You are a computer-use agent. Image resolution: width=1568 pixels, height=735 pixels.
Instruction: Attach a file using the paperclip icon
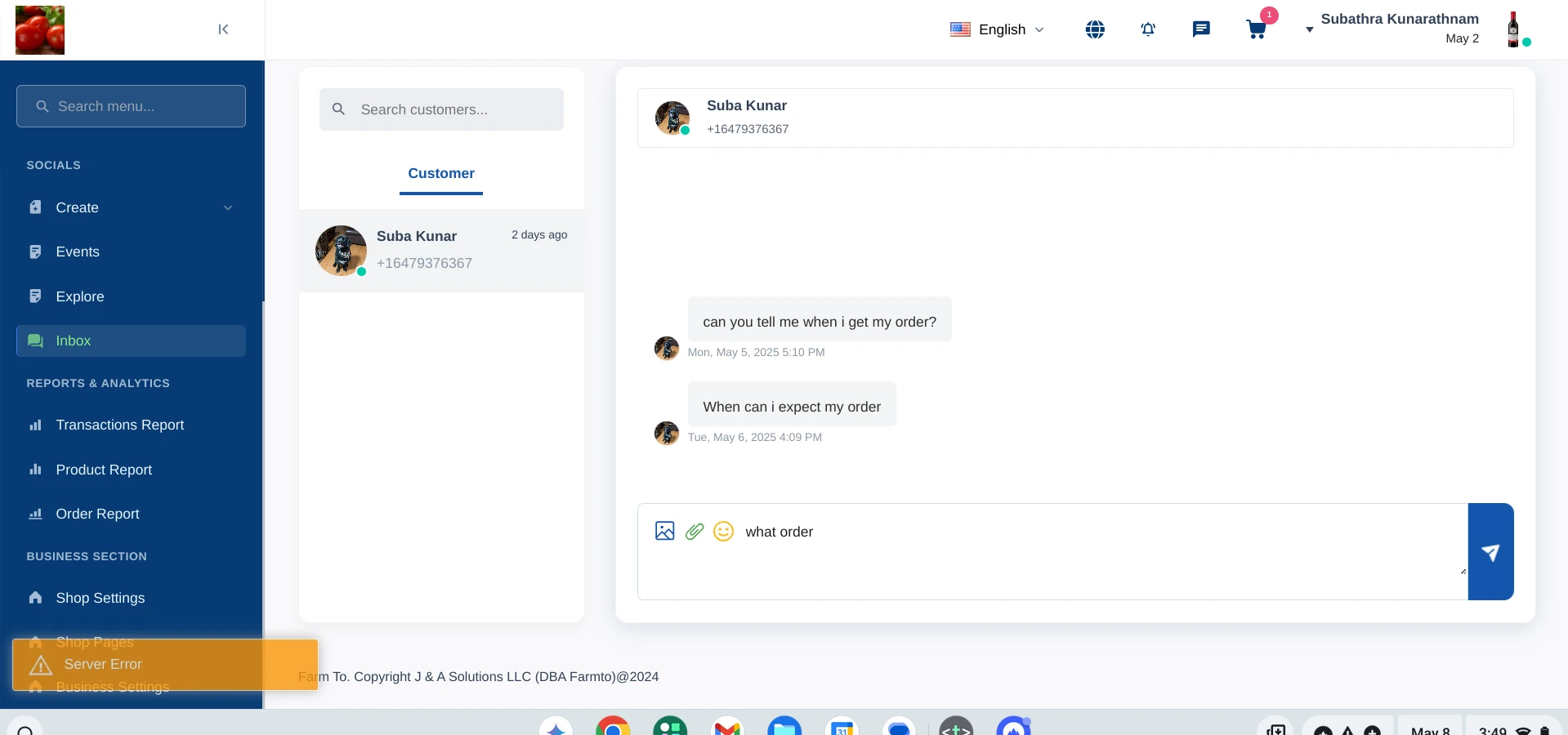695,532
